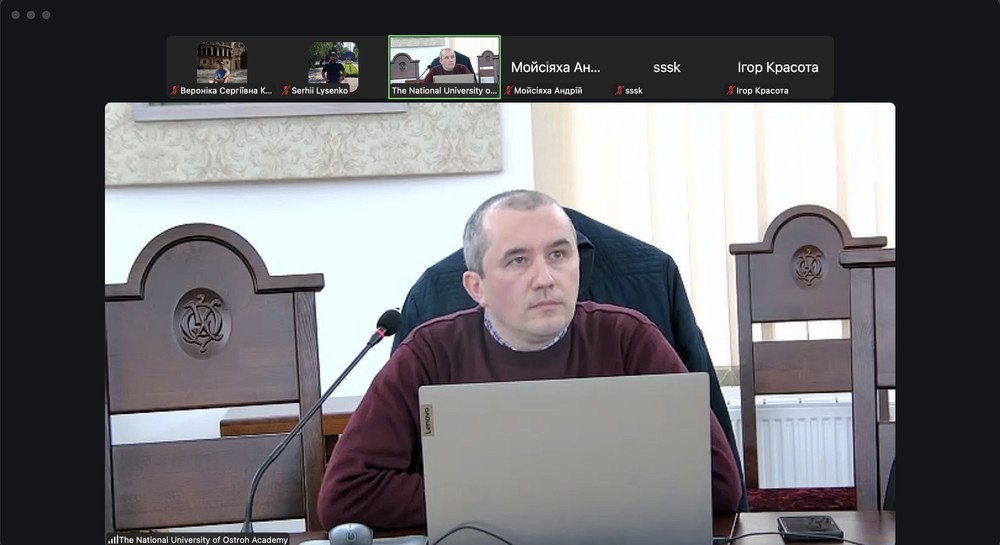
Task: Click the large "Ігор Красота" tile name
Action: (778, 67)
